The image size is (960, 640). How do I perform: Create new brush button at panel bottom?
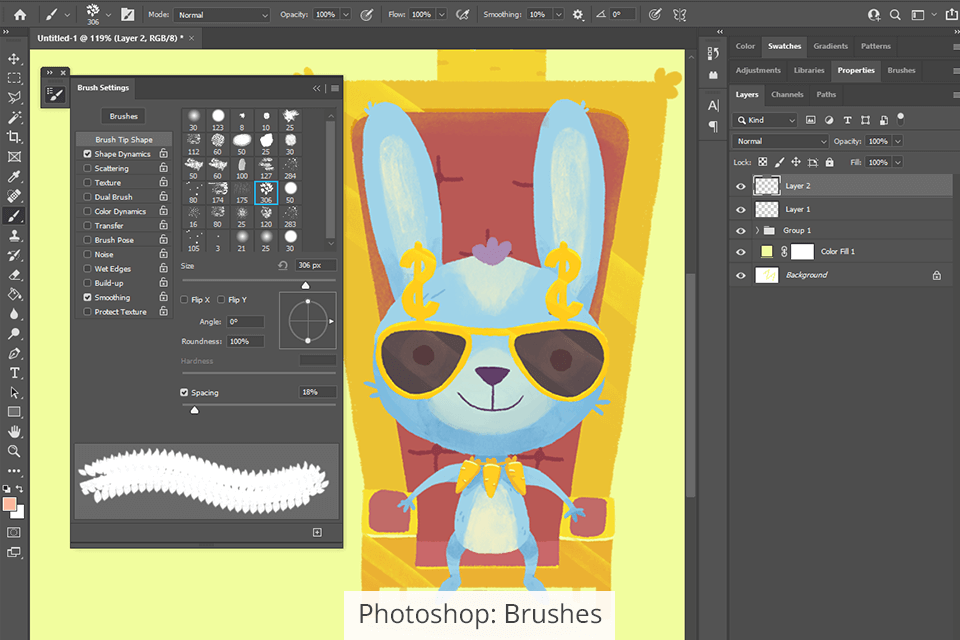coord(317,532)
